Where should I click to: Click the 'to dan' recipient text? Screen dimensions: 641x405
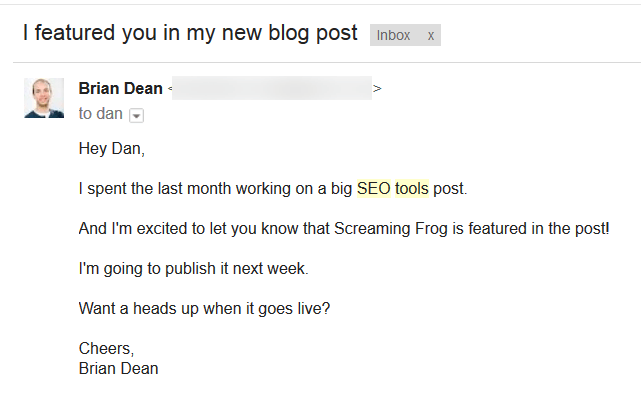100,114
